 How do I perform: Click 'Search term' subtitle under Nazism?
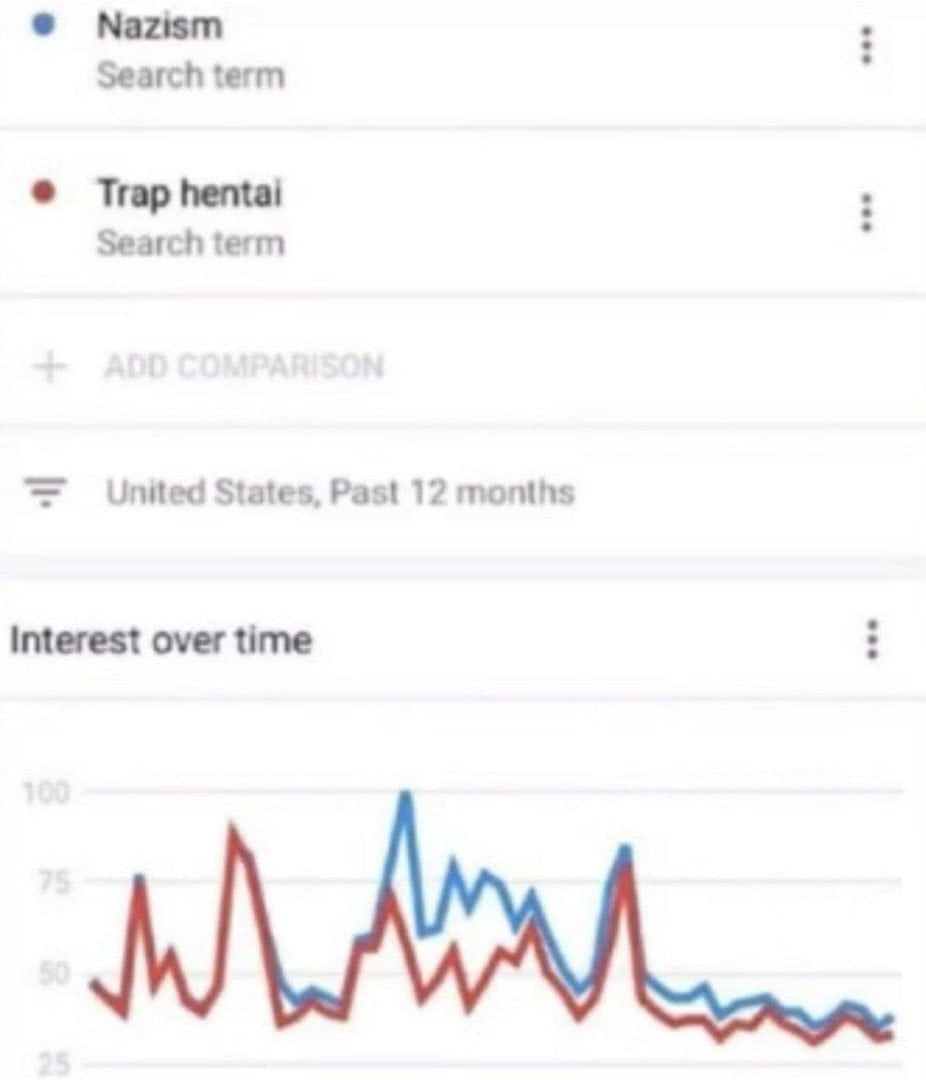coord(190,76)
